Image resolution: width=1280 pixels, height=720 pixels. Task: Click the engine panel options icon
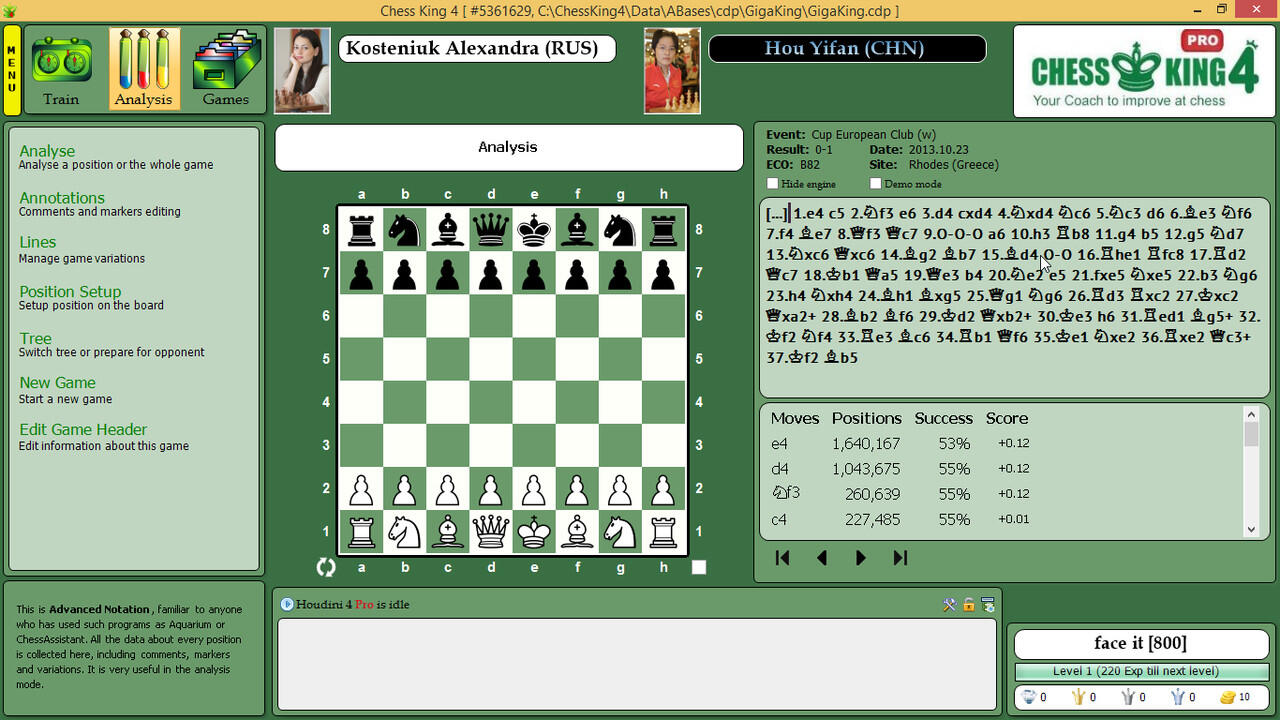988,605
